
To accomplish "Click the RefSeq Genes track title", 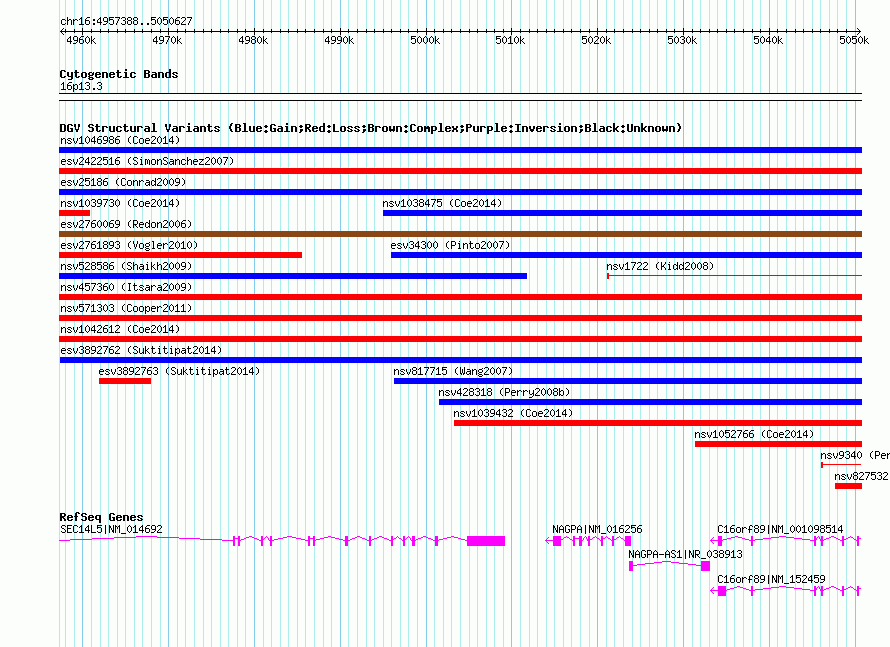I will pos(101,517).
